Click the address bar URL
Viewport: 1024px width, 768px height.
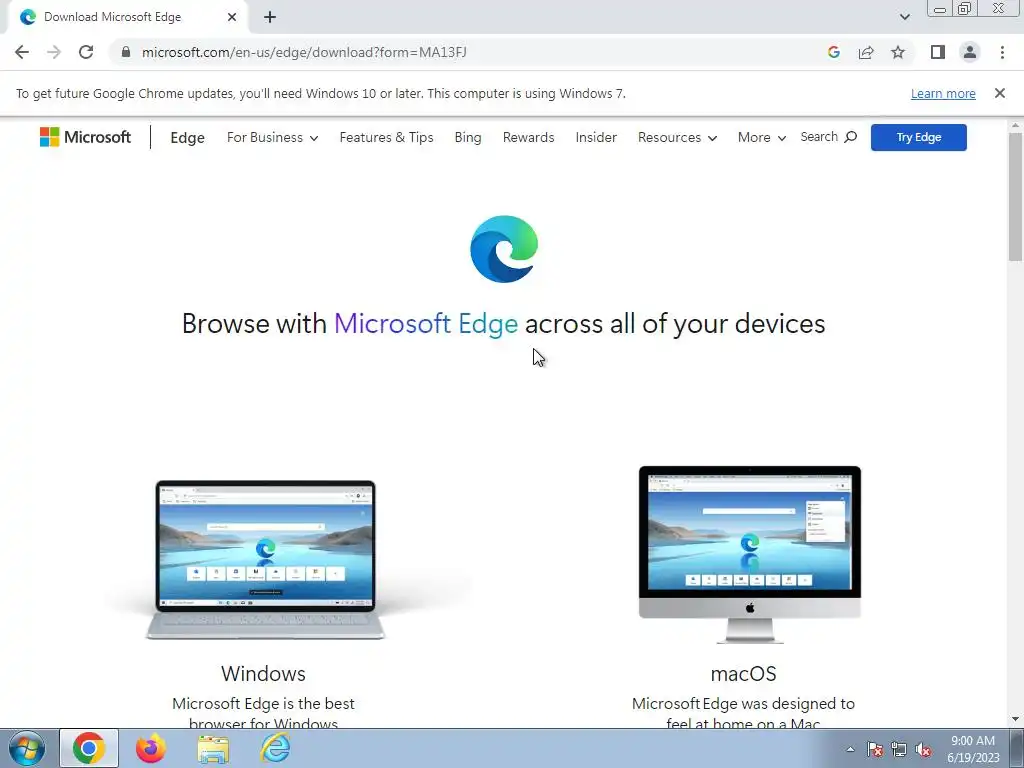304,52
